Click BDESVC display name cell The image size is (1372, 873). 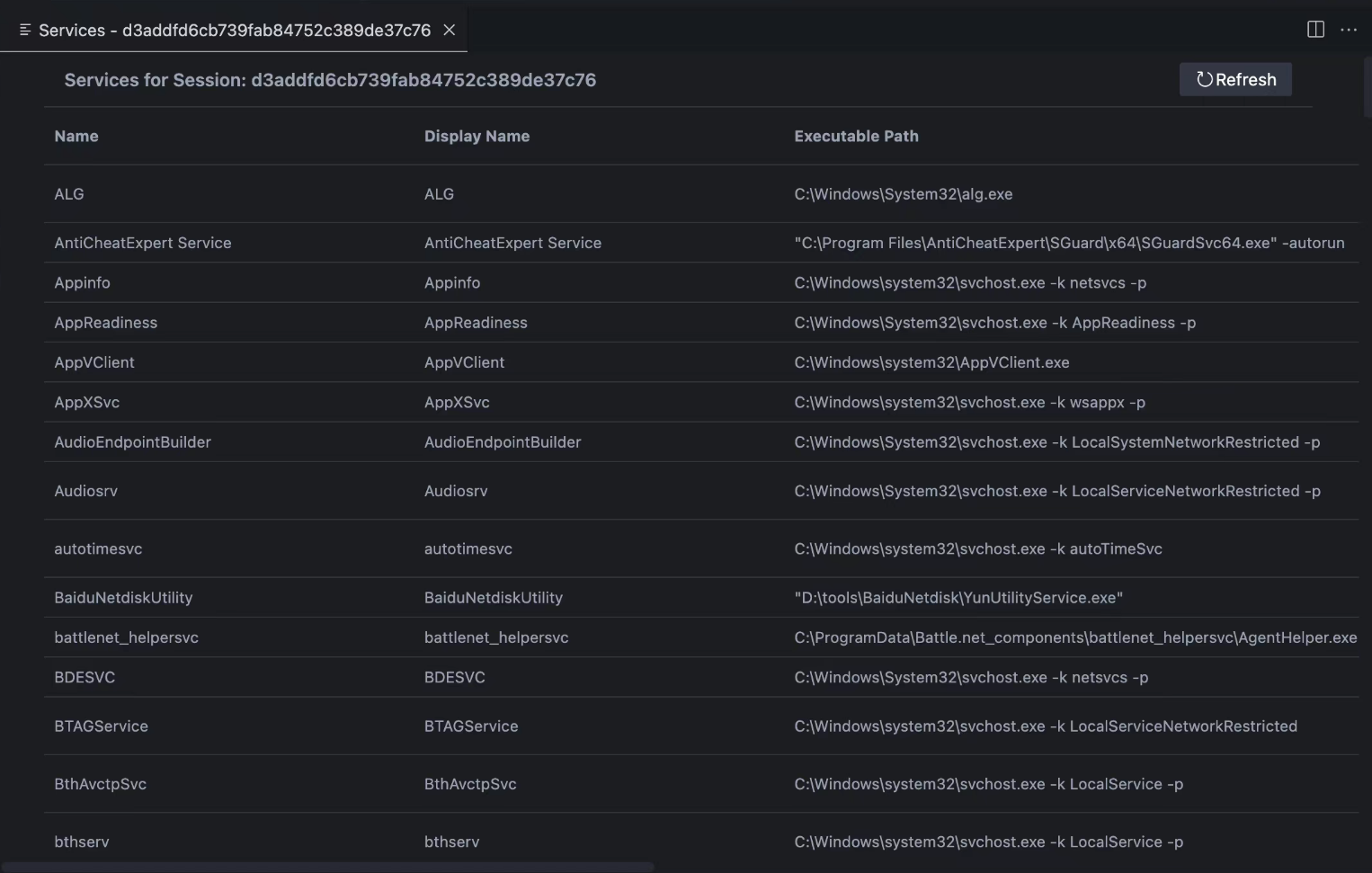(454, 677)
